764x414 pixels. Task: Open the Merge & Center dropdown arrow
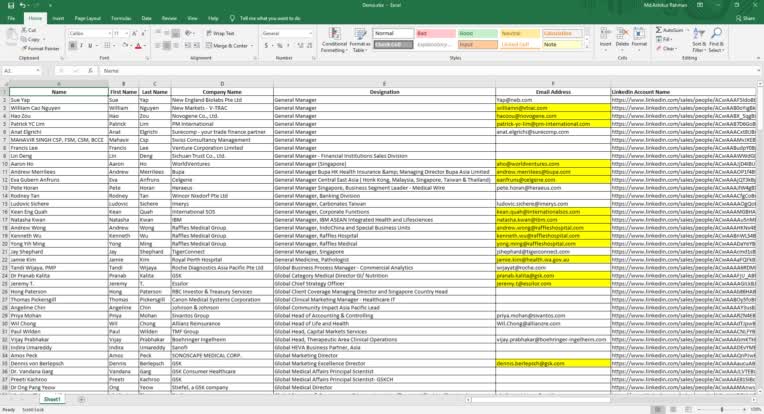tap(252, 45)
